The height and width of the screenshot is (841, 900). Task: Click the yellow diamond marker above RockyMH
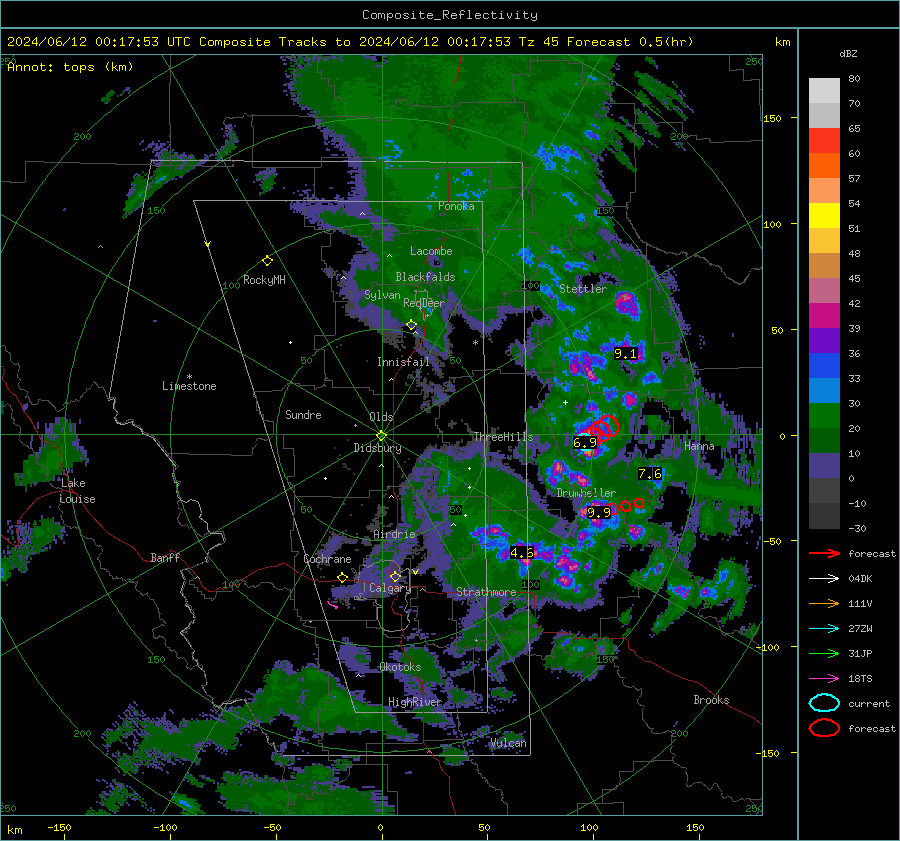(267, 261)
